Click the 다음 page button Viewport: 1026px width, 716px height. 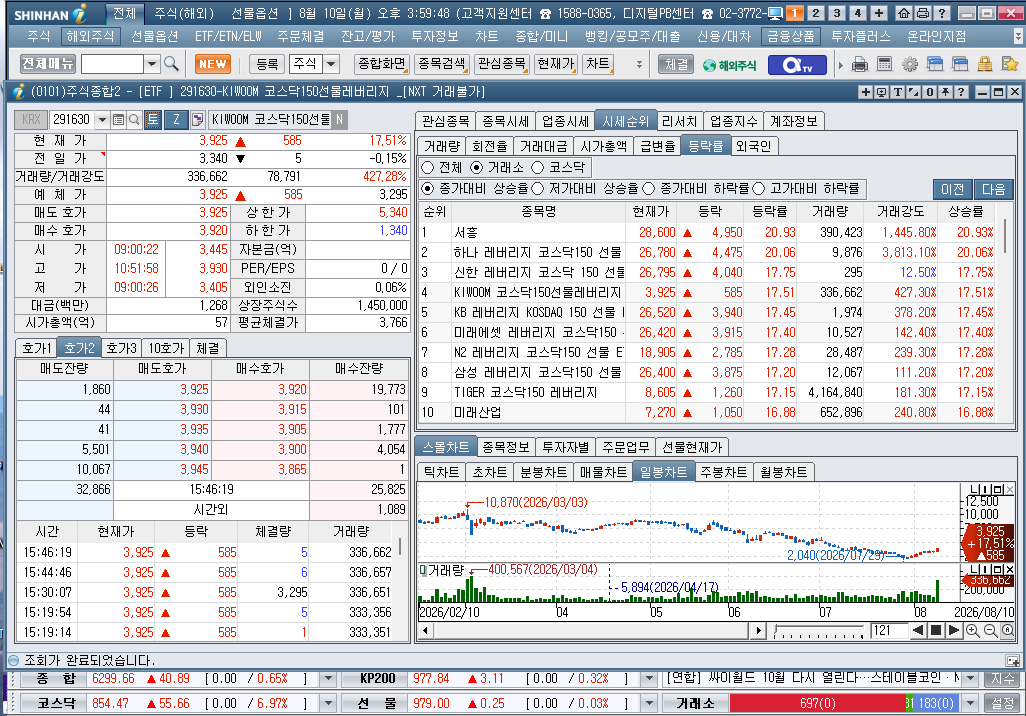coord(993,189)
